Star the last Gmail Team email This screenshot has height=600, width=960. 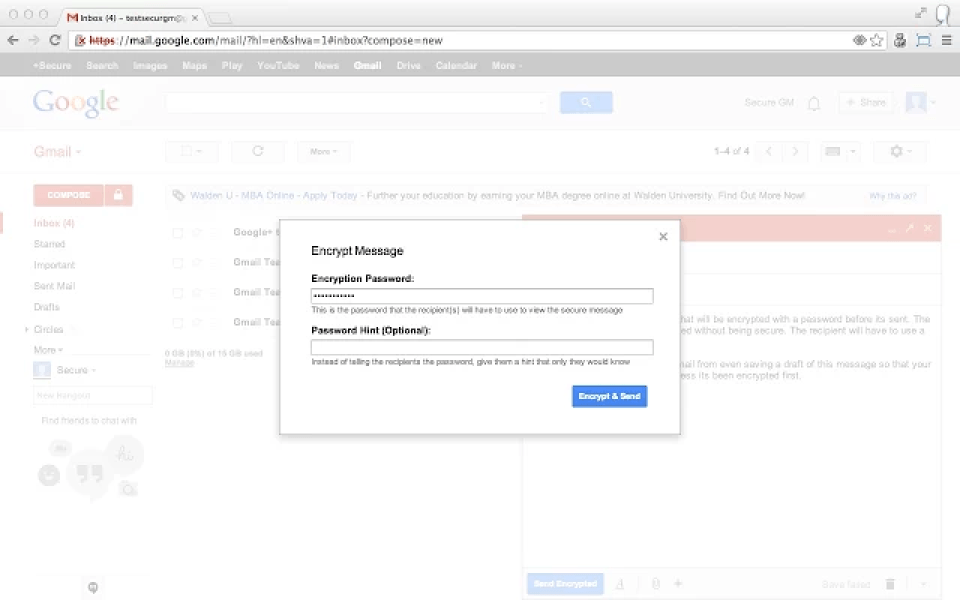coord(197,323)
